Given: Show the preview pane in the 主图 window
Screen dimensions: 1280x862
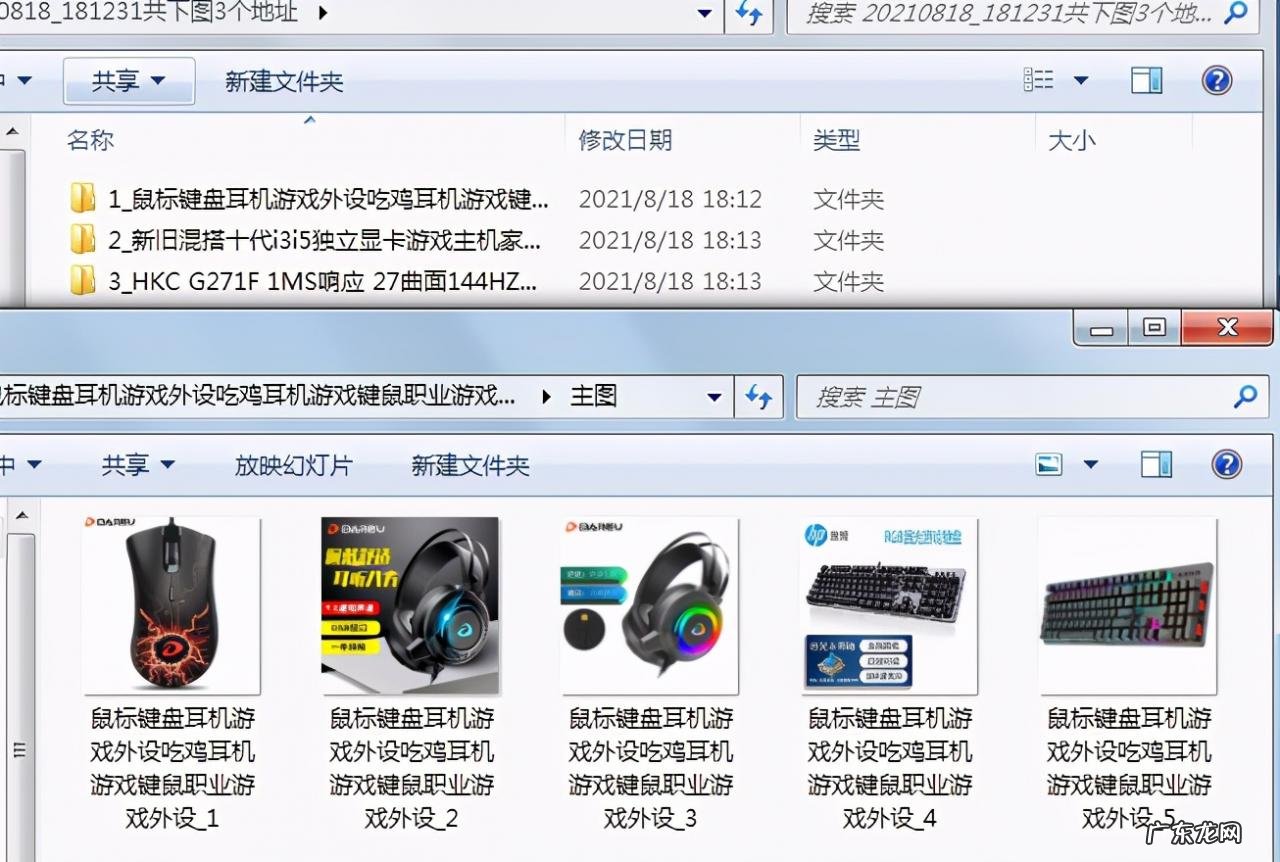Looking at the screenshot, I should pos(1156,463).
